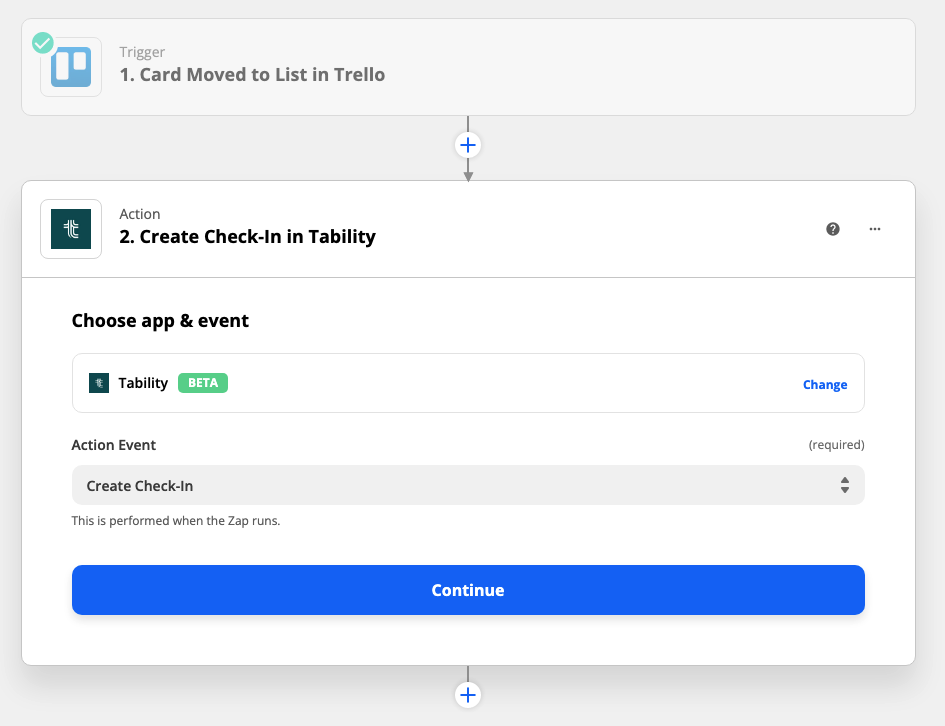This screenshot has width=945, height=726.
Task: Click the Tability app name in the app field
Action: (143, 383)
